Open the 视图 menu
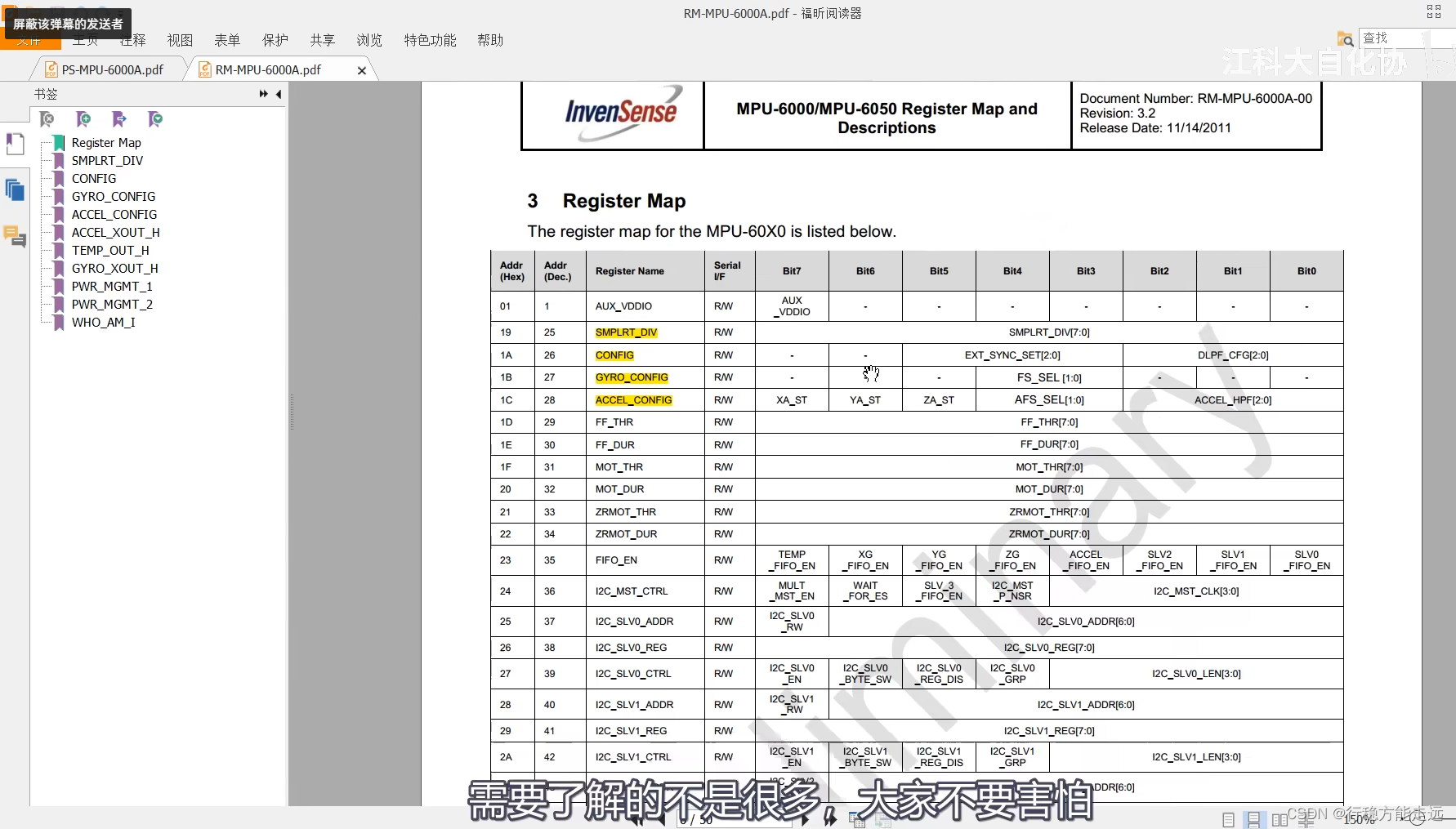The image size is (1456, 829). (x=180, y=40)
